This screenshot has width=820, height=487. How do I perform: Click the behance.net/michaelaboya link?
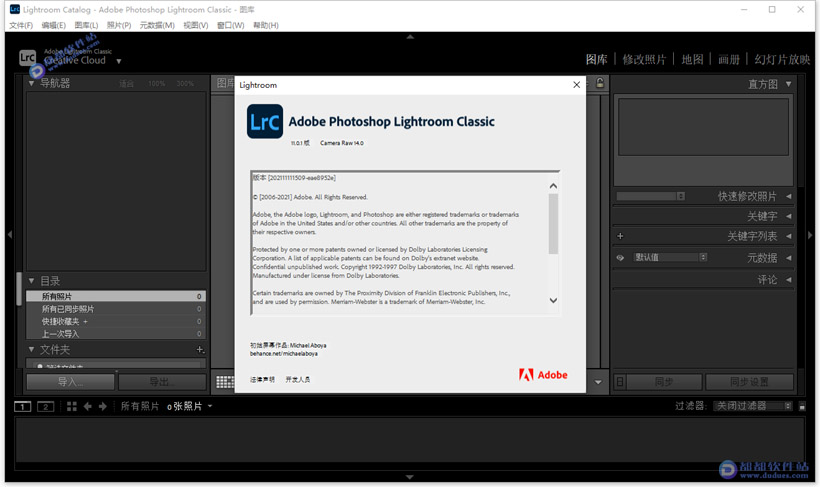click(x=283, y=354)
